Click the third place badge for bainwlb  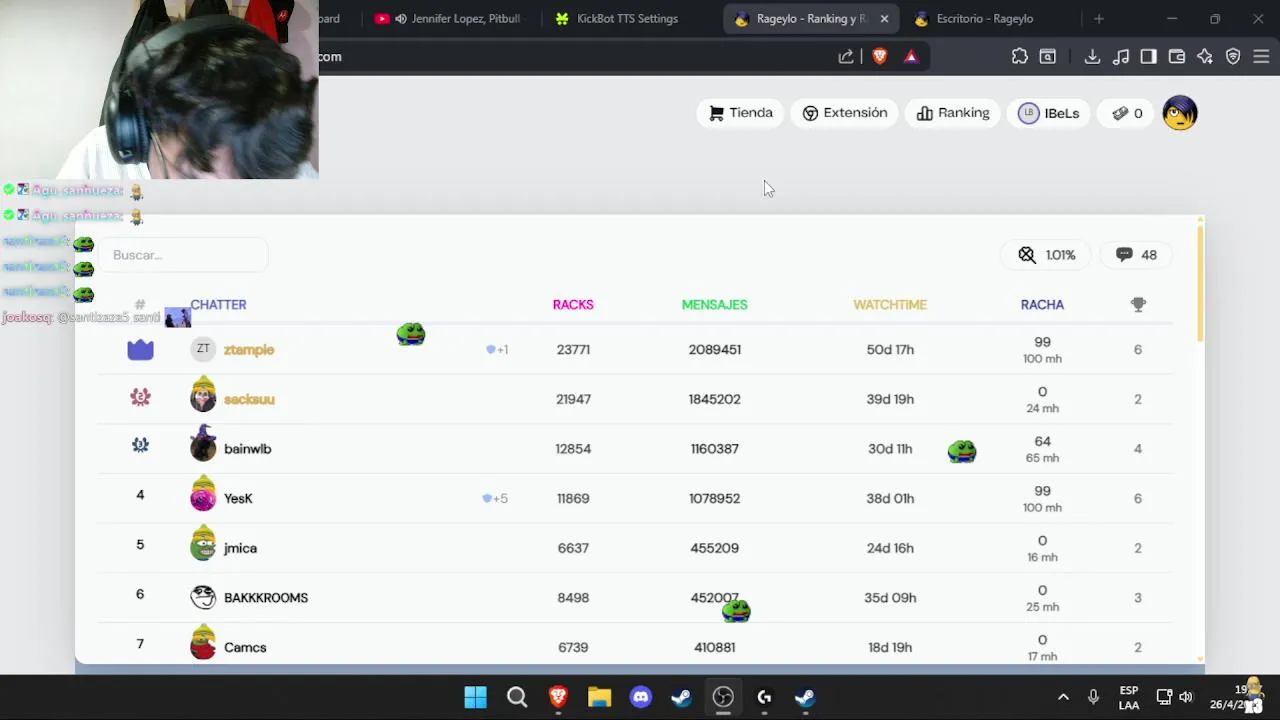(x=140, y=445)
